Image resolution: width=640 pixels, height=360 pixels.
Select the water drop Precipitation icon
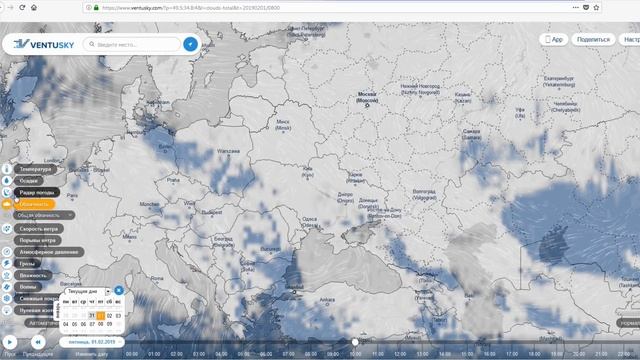coord(7,180)
